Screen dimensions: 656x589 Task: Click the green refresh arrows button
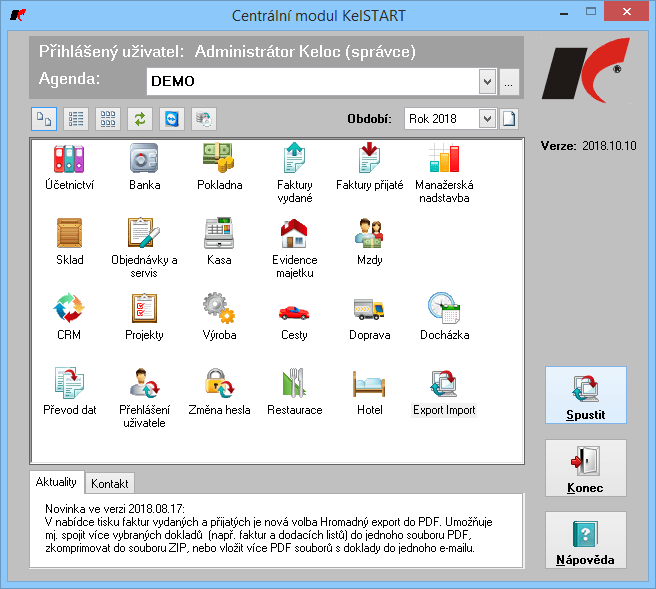point(140,119)
